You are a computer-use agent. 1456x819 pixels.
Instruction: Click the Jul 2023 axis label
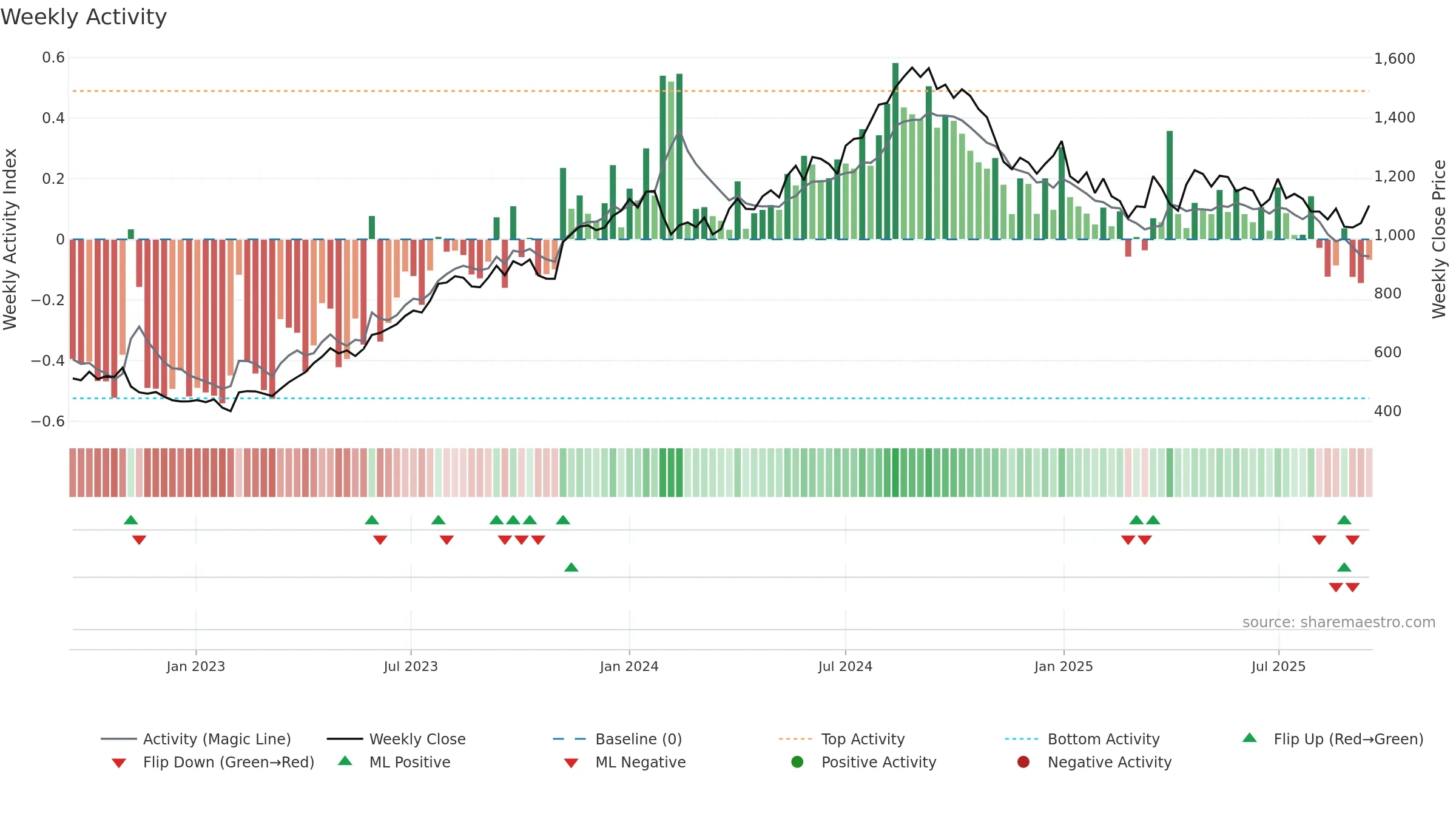tap(411, 666)
